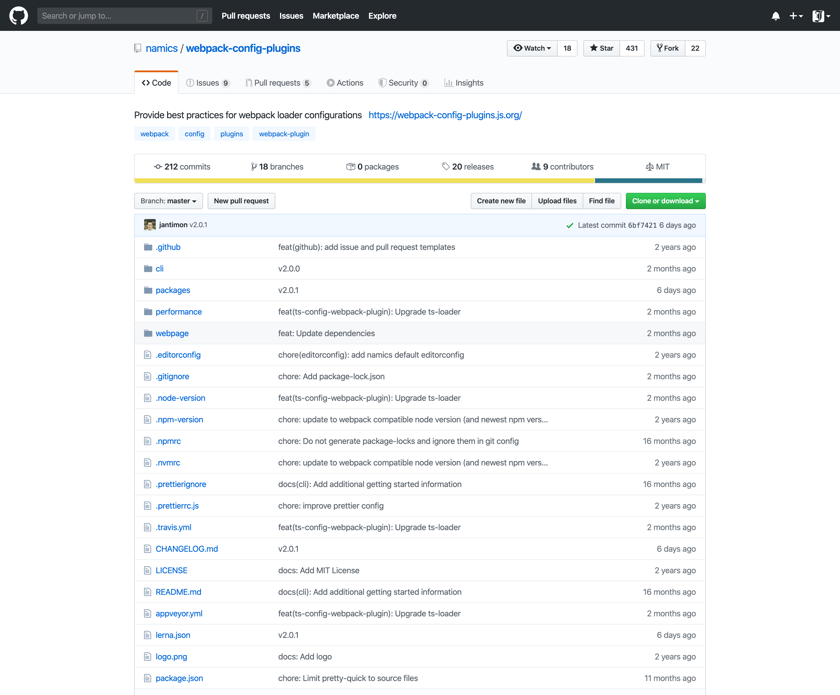Click the cli folder icon
This screenshot has width=840, height=695.
(148, 268)
